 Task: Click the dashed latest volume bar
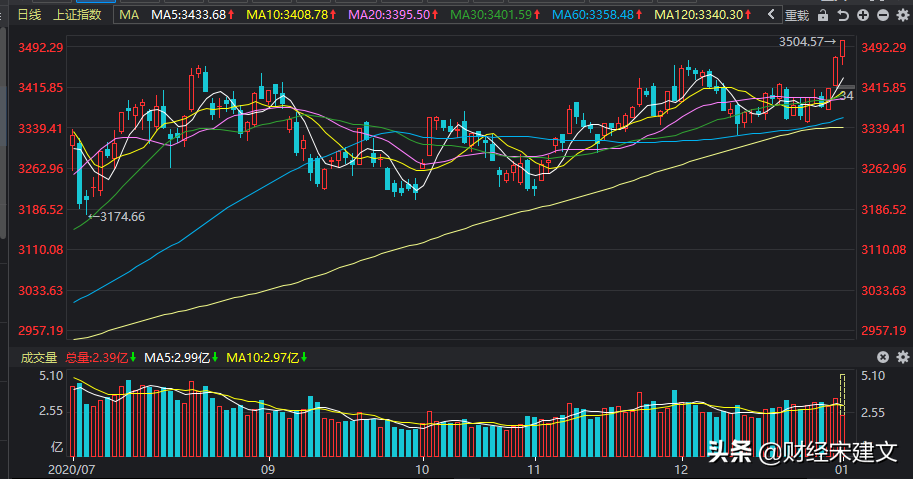(843, 395)
